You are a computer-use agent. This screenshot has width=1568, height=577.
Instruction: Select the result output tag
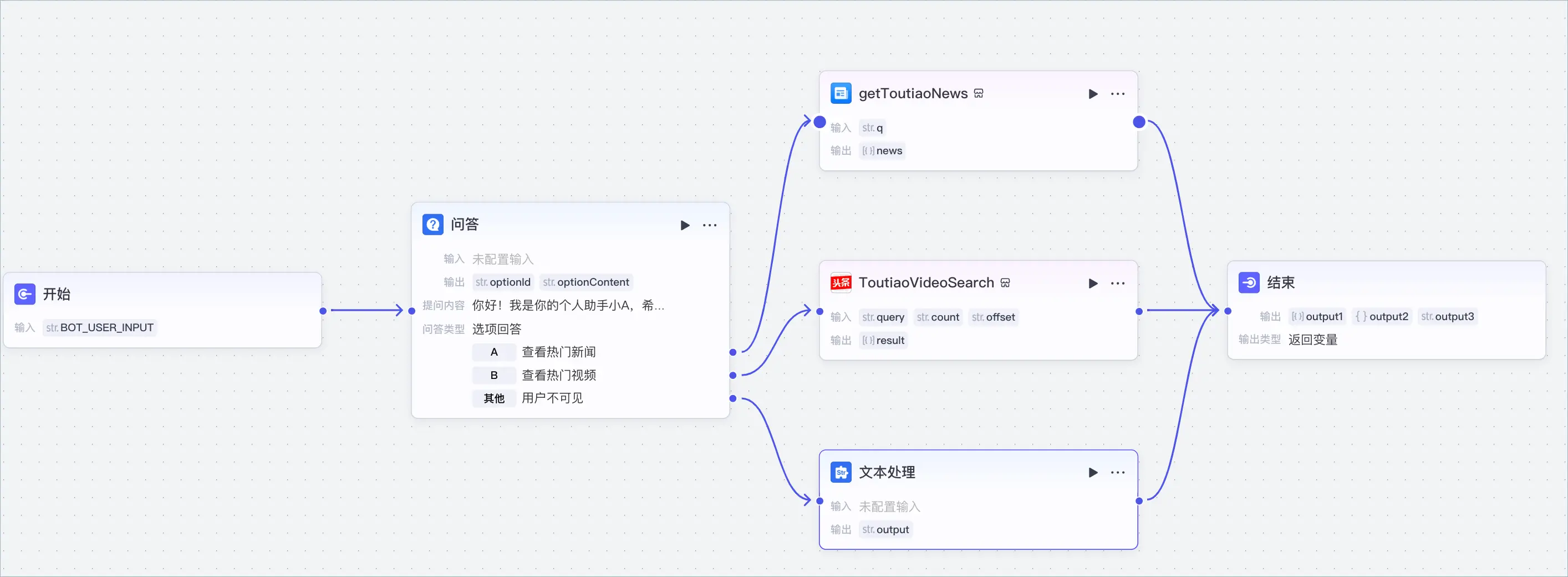coord(883,341)
